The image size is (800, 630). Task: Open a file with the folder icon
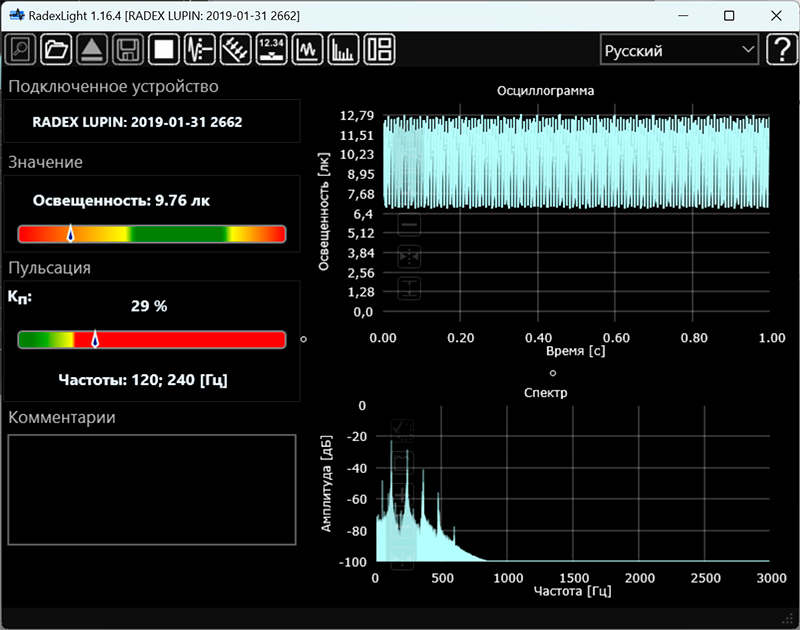[57, 49]
